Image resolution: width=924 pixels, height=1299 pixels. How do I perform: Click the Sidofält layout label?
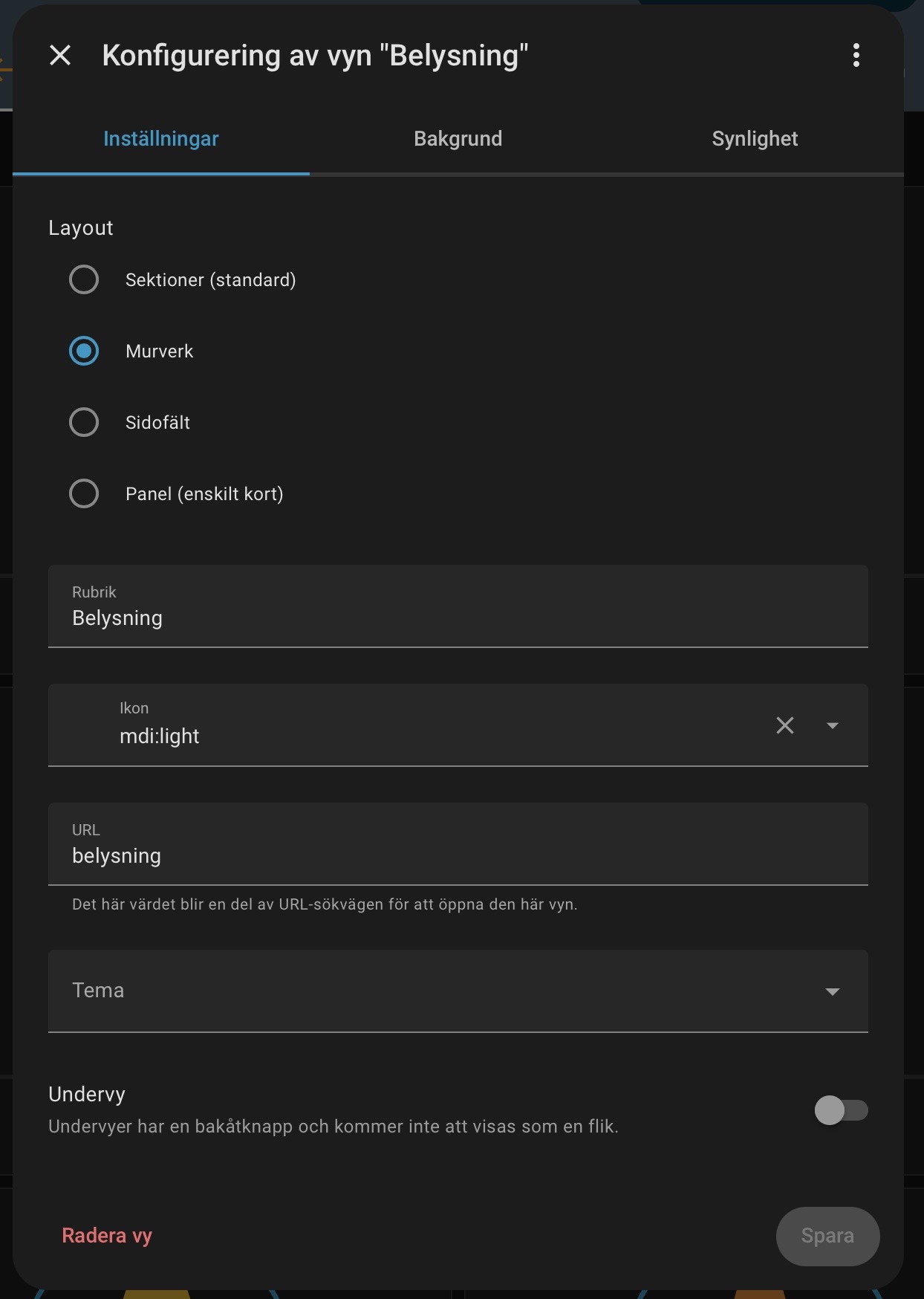[x=157, y=423]
